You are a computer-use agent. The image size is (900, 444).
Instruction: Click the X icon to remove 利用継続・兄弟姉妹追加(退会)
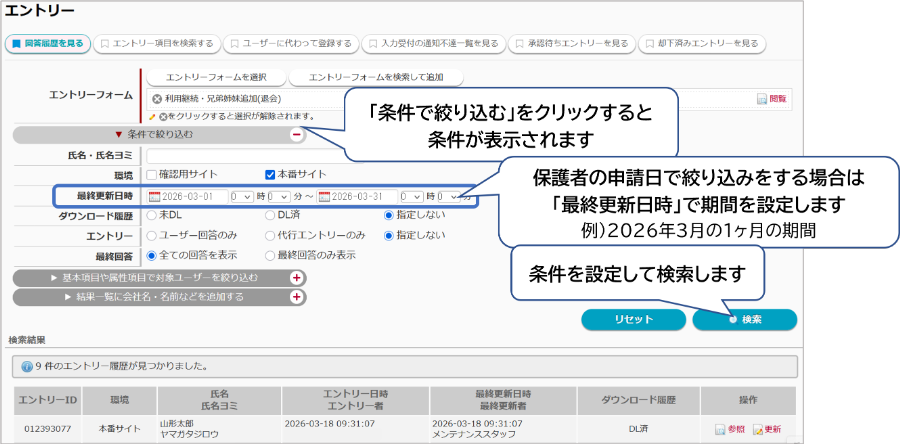[x=157, y=99]
